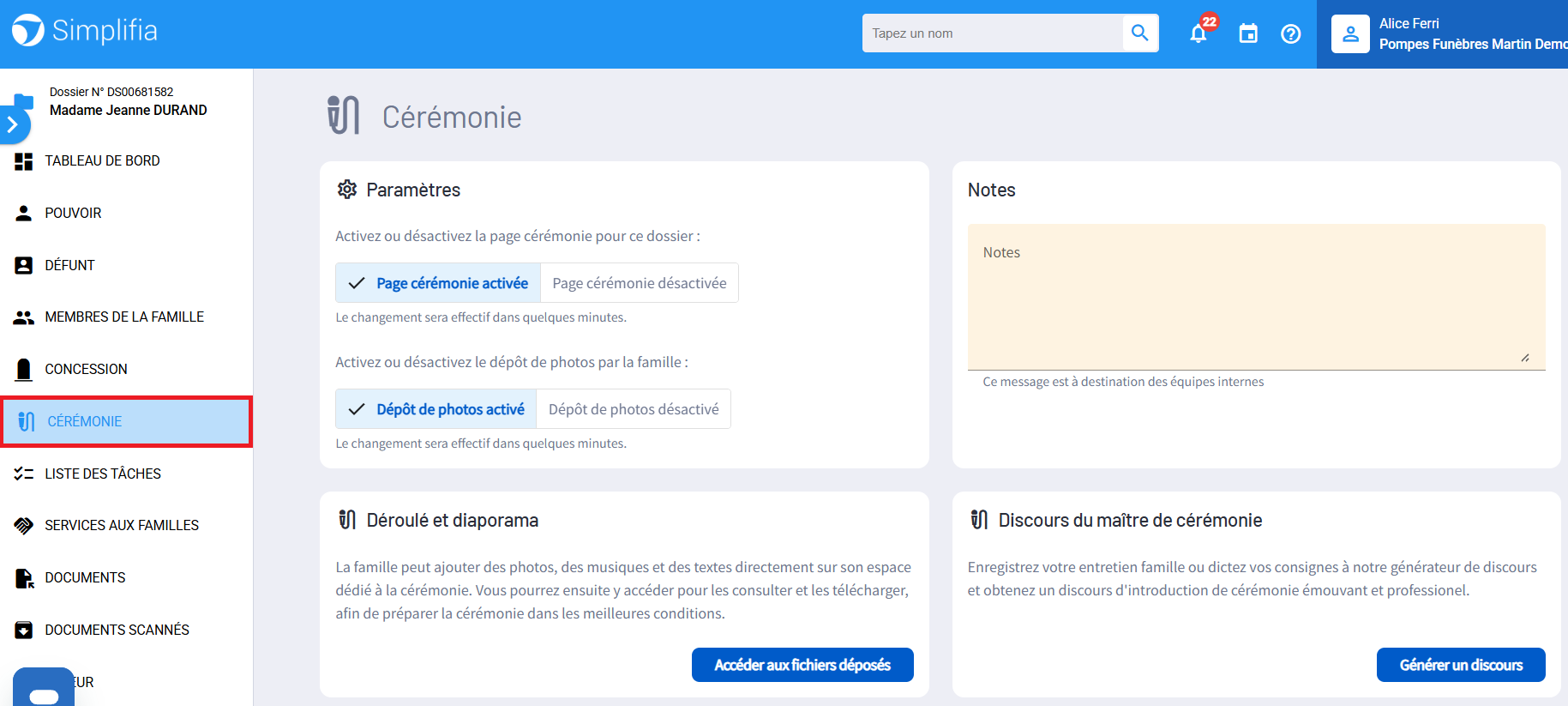
Task: Open the calendar icon in header
Action: click(1248, 34)
